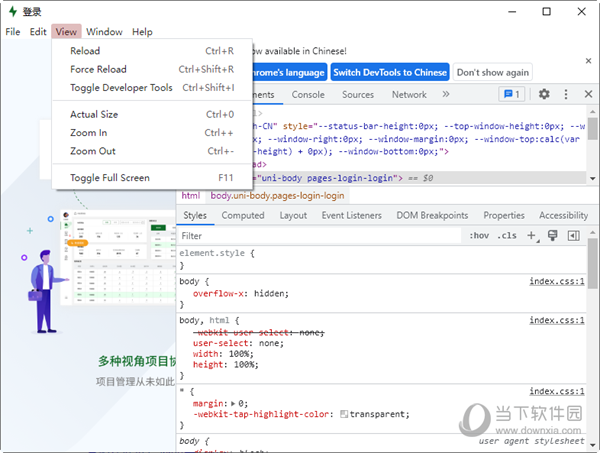Open the Help menu
Viewport: 600px width, 453px height.
(142, 32)
